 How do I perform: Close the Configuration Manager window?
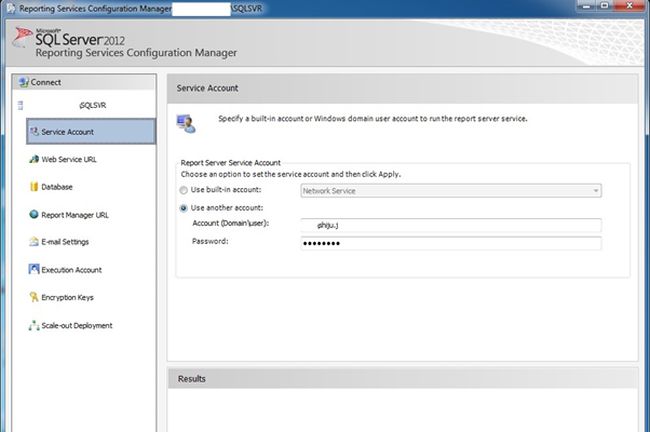[629, 6]
